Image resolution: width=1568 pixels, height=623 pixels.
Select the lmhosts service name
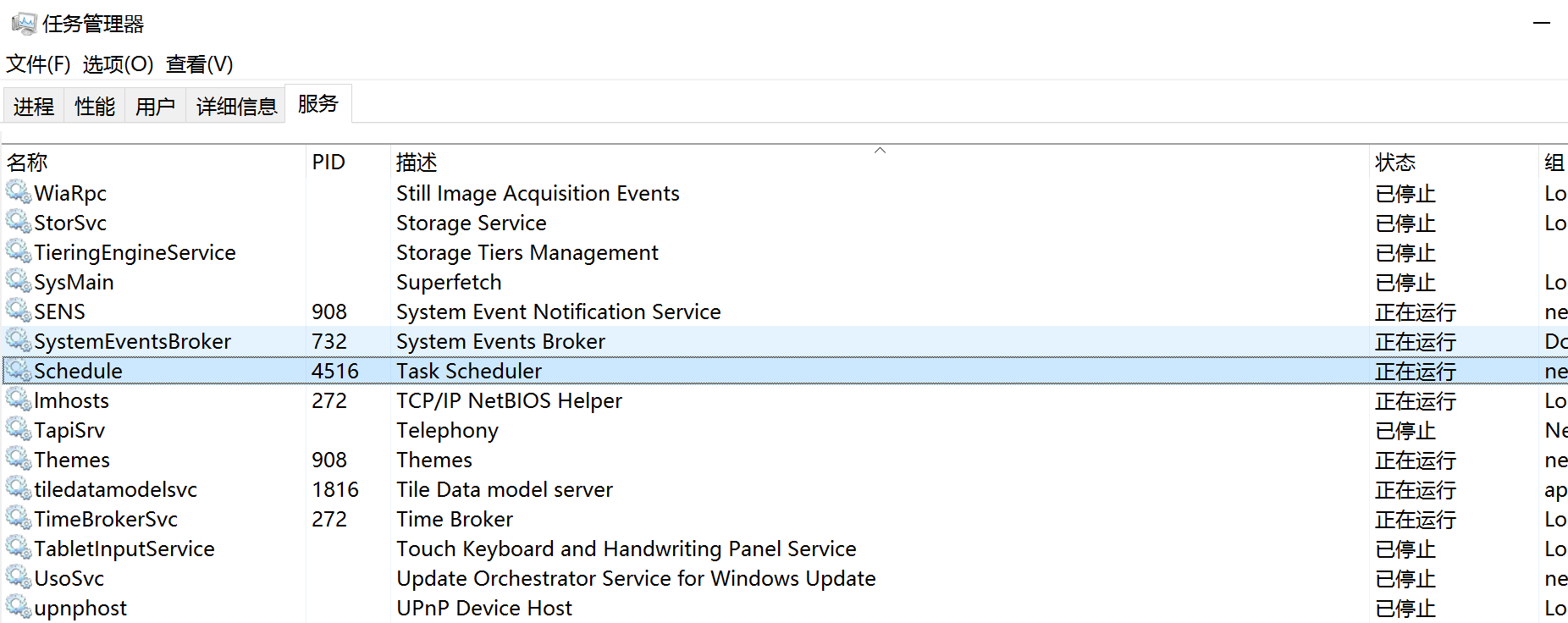tap(71, 400)
